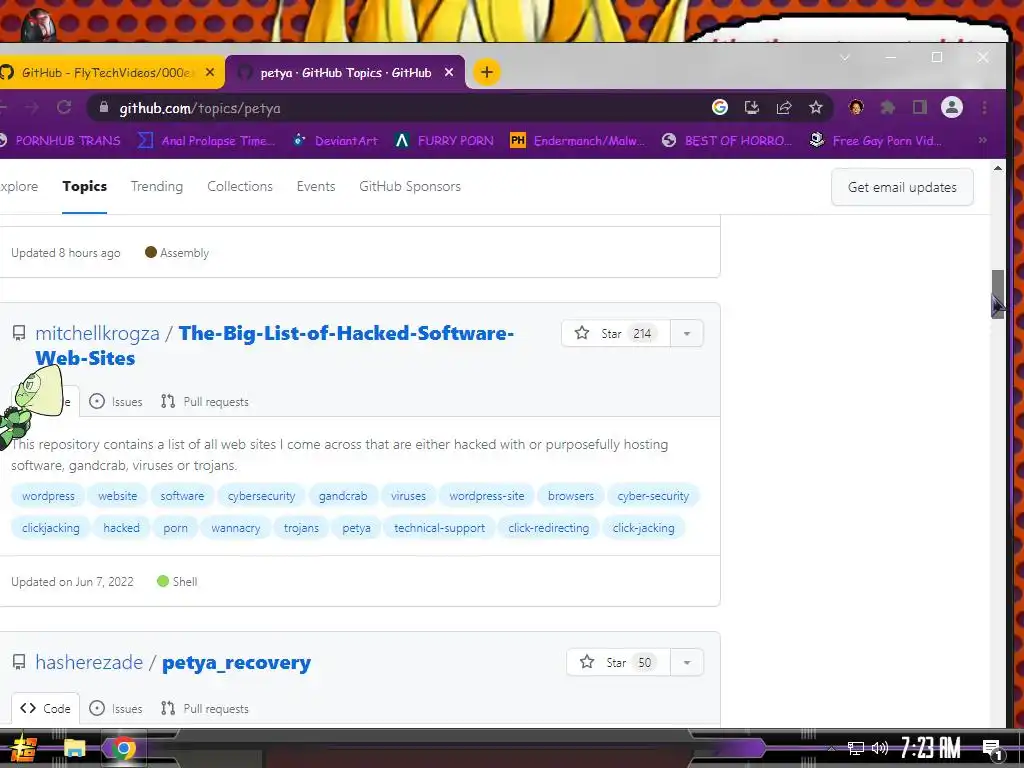1024x768 pixels.
Task: Expand star list dropdown beside Star 50
Action: [x=686, y=662]
